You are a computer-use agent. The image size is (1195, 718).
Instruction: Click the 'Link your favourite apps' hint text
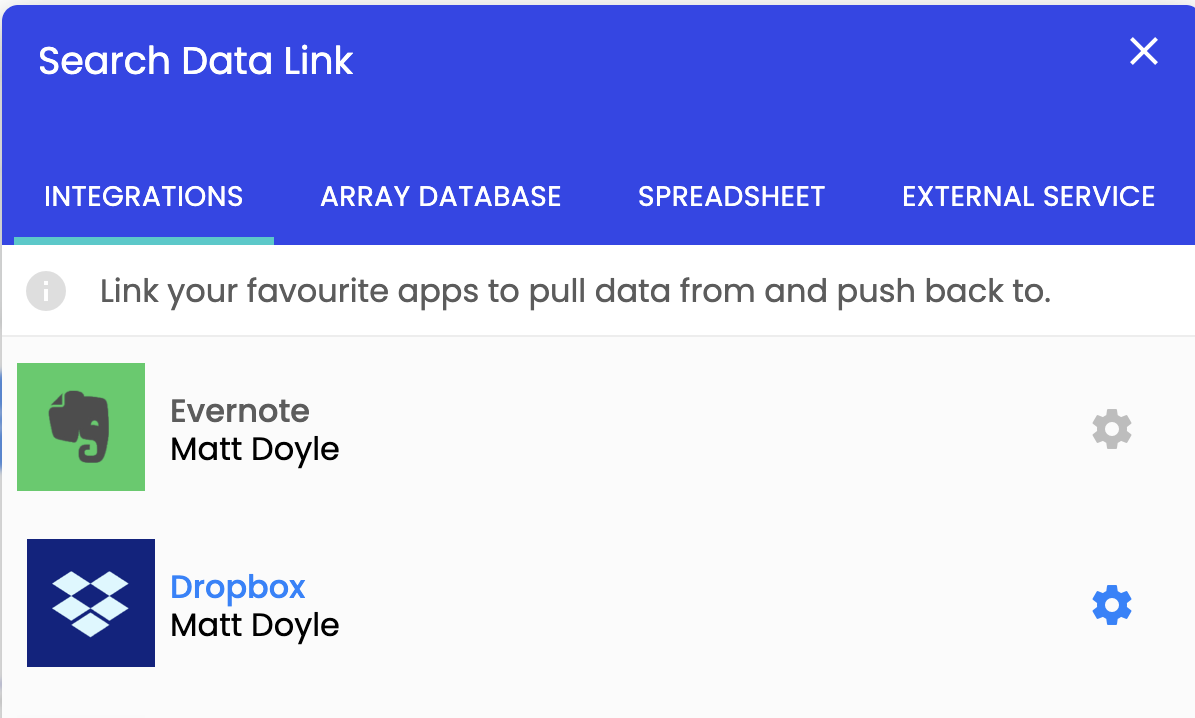575,291
